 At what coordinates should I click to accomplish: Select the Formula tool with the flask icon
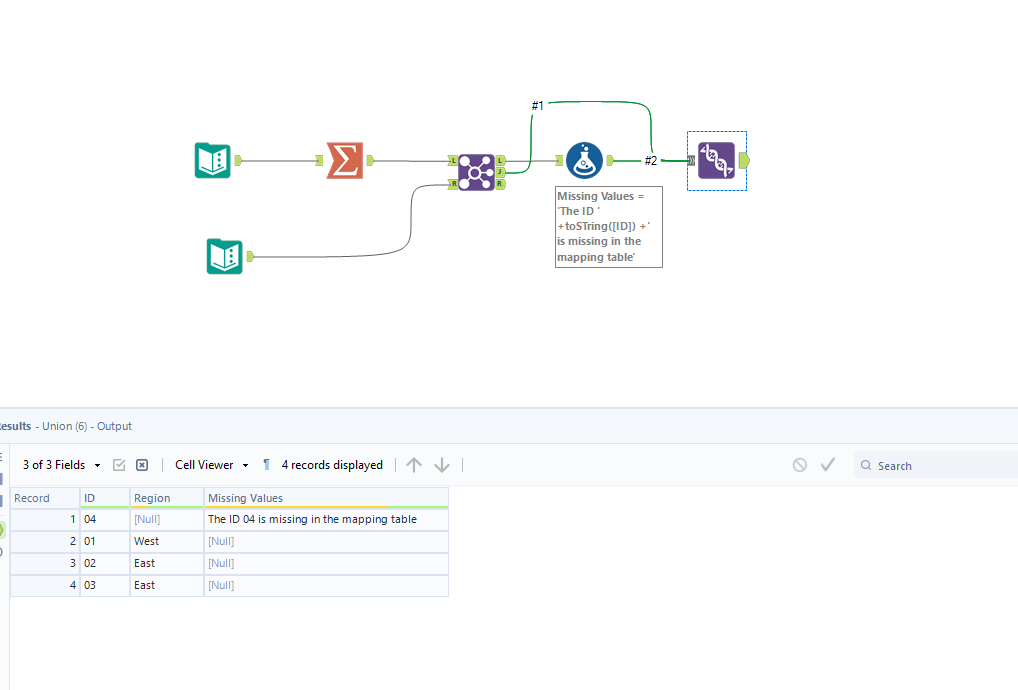point(583,159)
